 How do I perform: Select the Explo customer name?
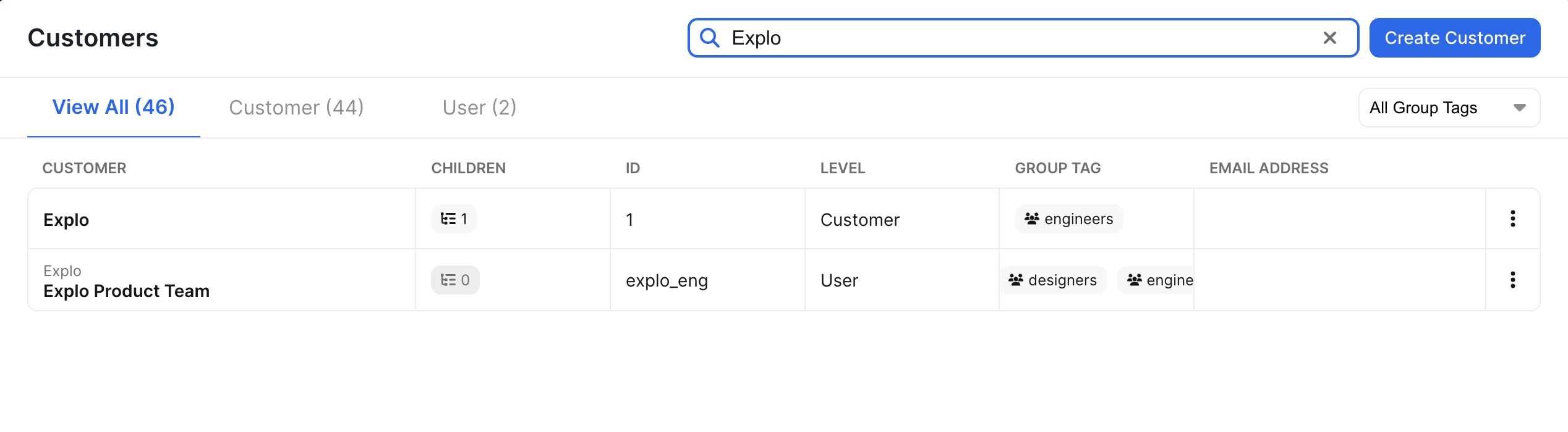pos(66,220)
